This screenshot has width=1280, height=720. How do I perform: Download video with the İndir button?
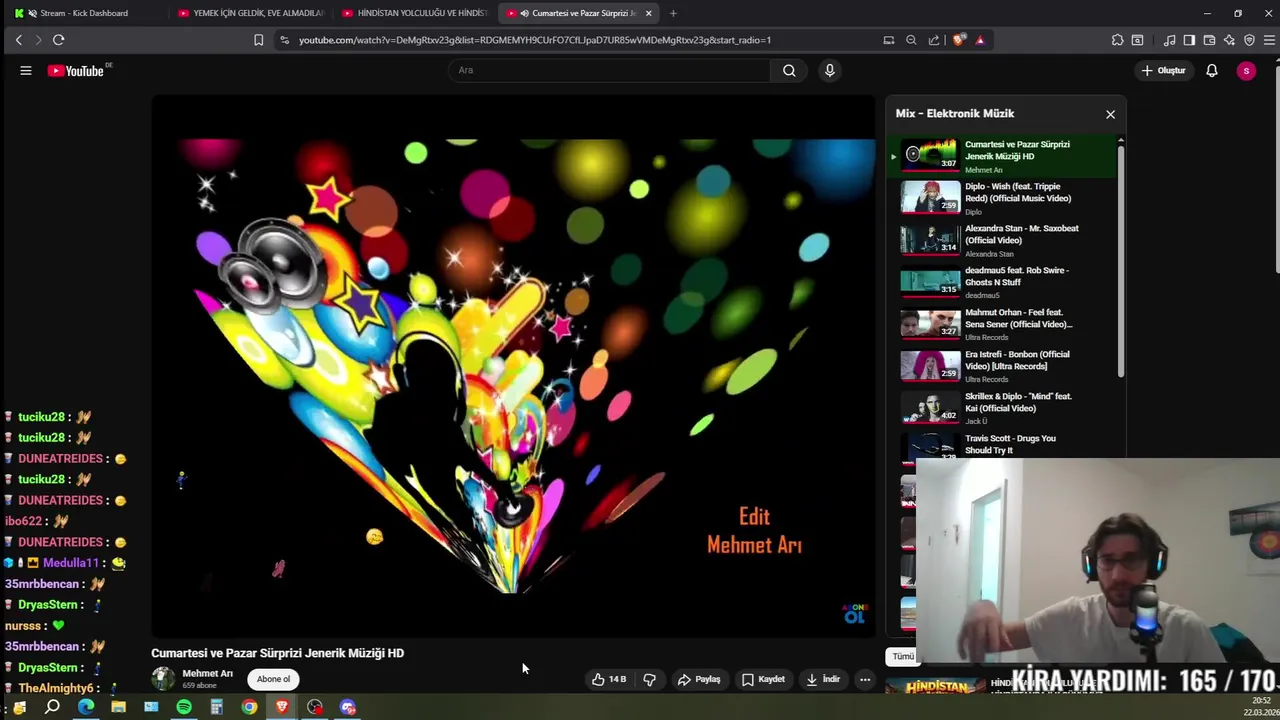coord(822,679)
